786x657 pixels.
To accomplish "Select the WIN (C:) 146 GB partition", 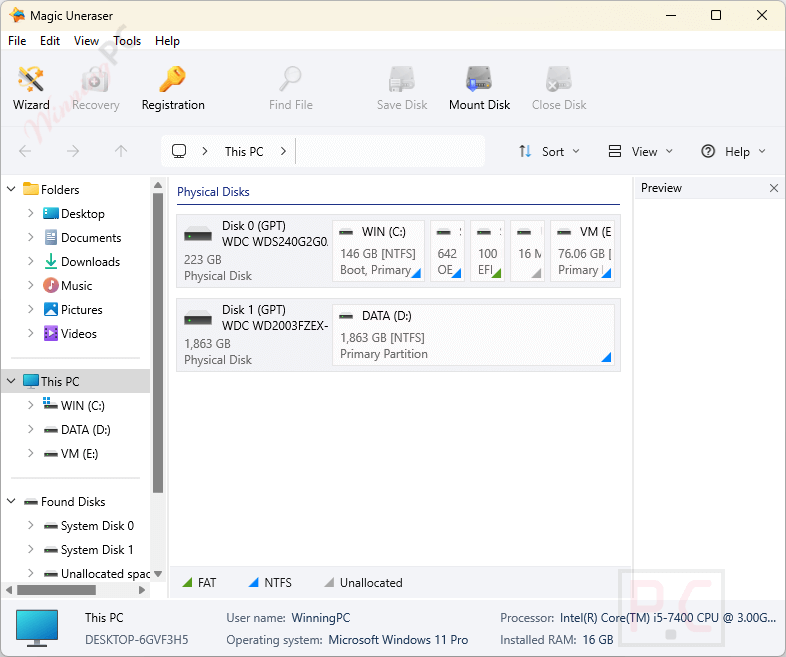I will click(378, 251).
